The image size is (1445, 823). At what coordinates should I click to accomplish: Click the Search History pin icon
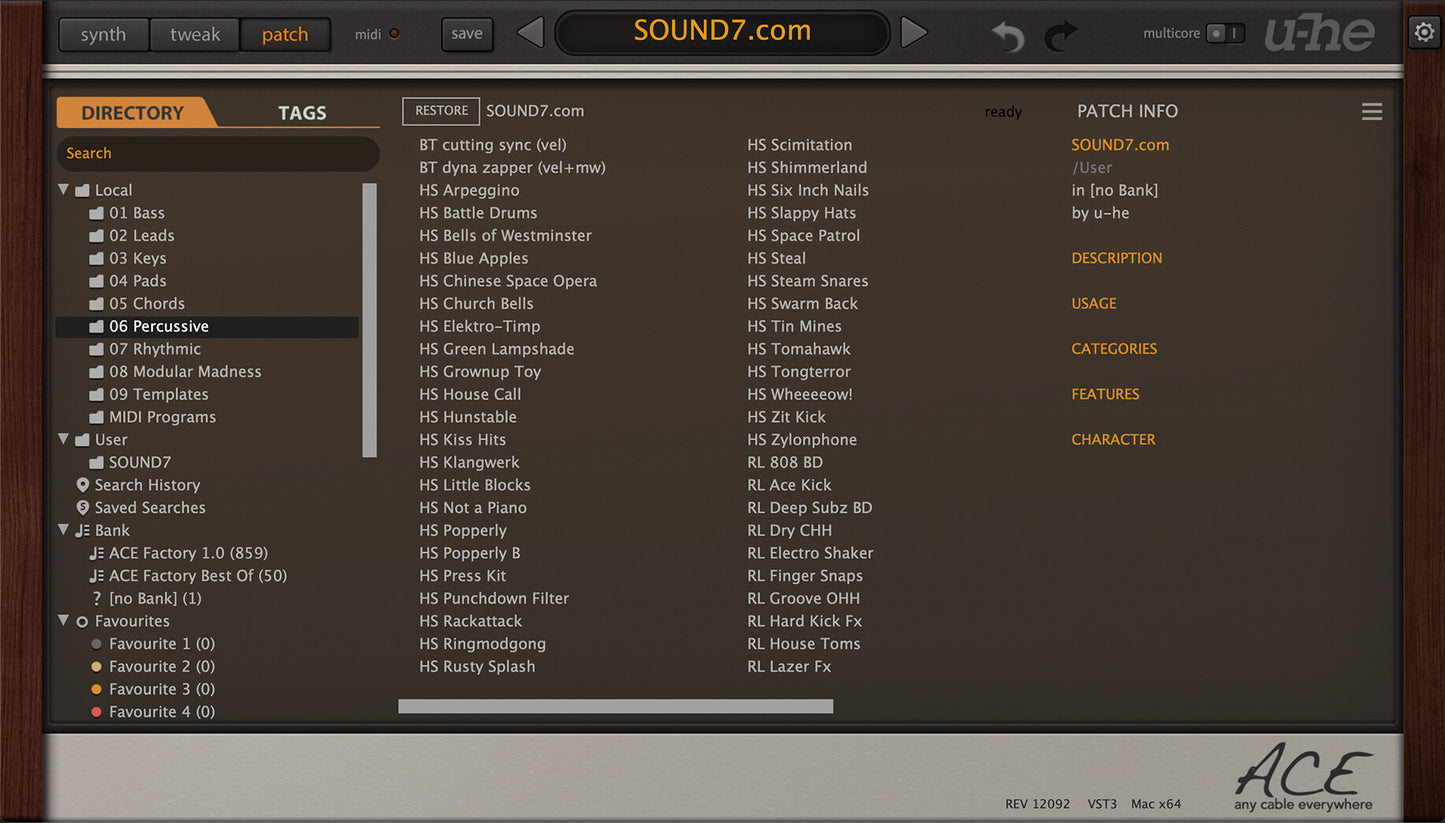coord(83,485)
